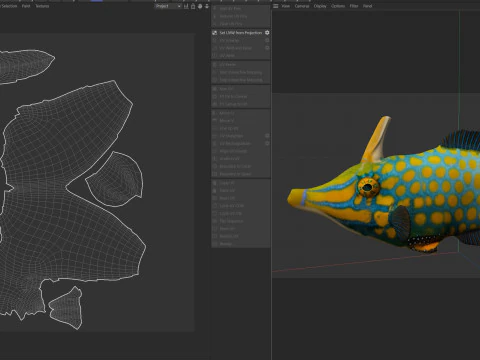Open settings gear for Set UVW from Projection

[267, 33]
